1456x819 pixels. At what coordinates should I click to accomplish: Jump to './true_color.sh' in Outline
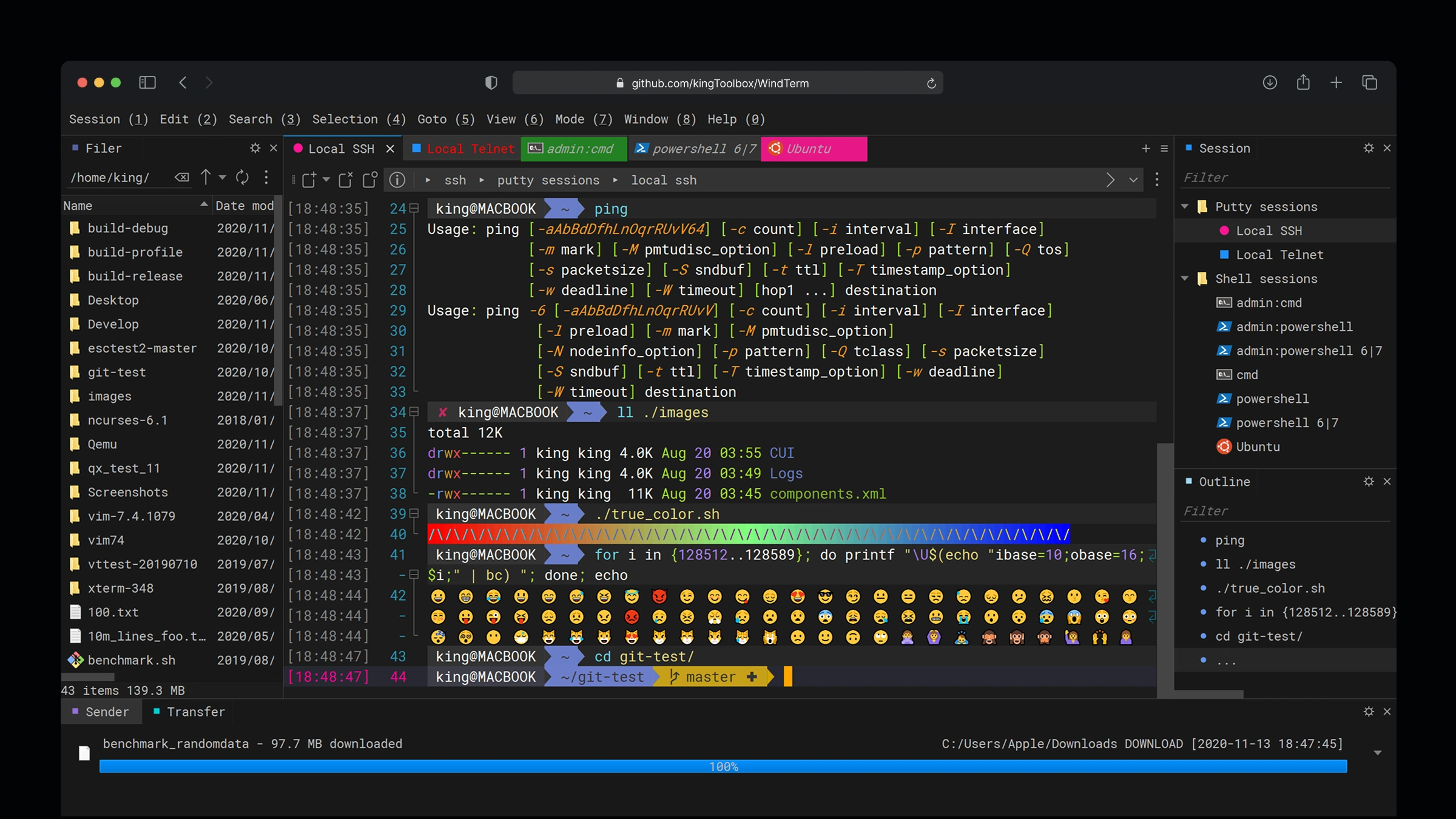pyautogui.click(x=1270, y=588)
